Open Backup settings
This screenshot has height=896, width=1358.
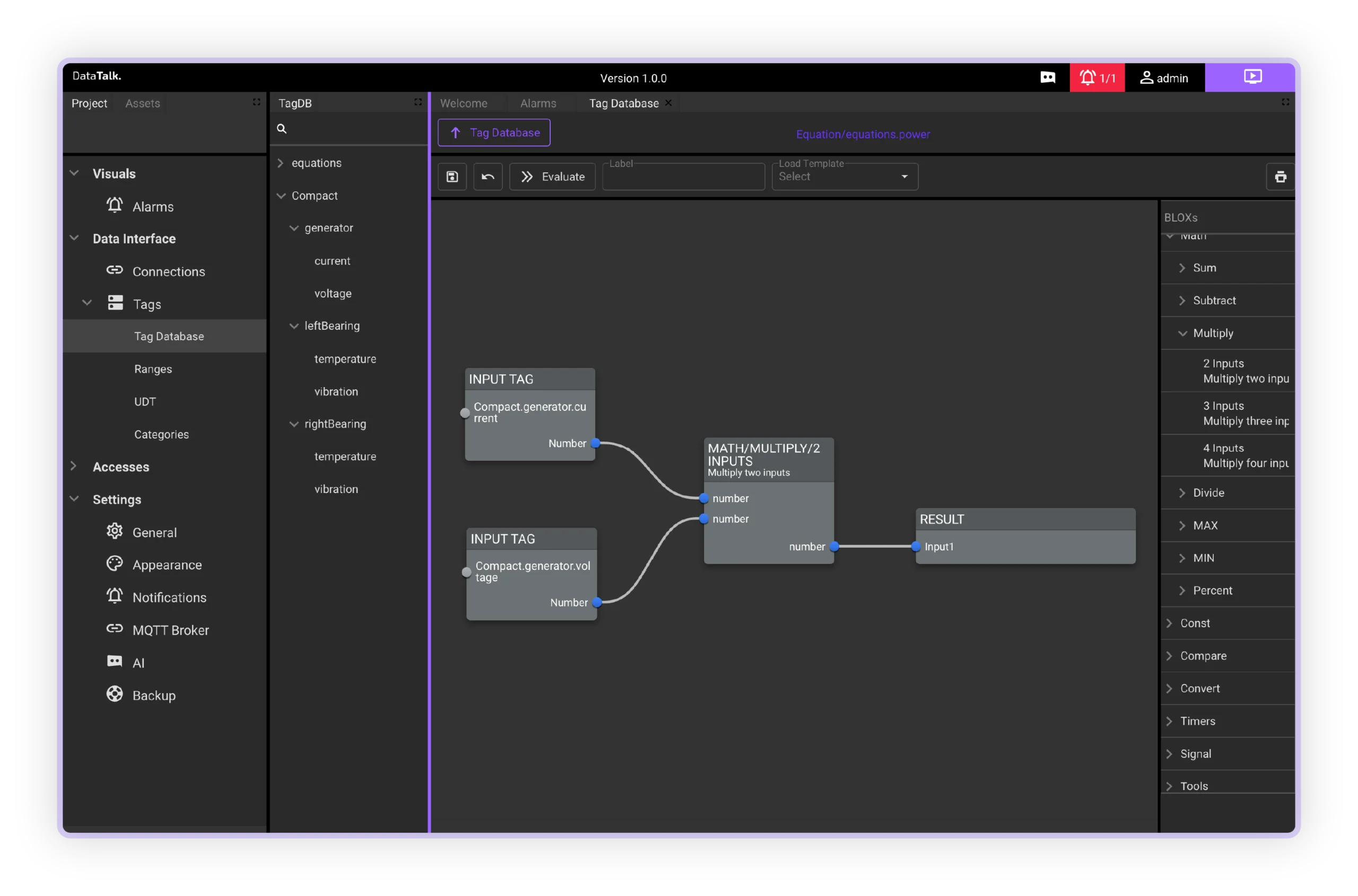pyautogui.click(x=154, y=696)
